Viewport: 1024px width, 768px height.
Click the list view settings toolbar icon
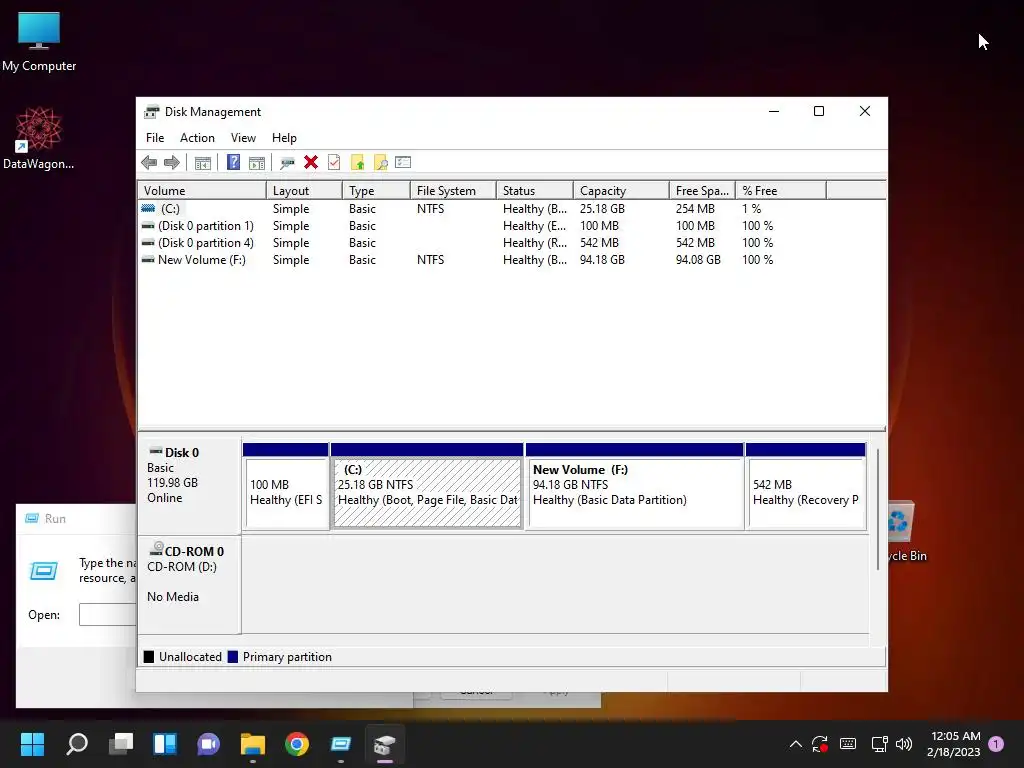pos(403,163)
